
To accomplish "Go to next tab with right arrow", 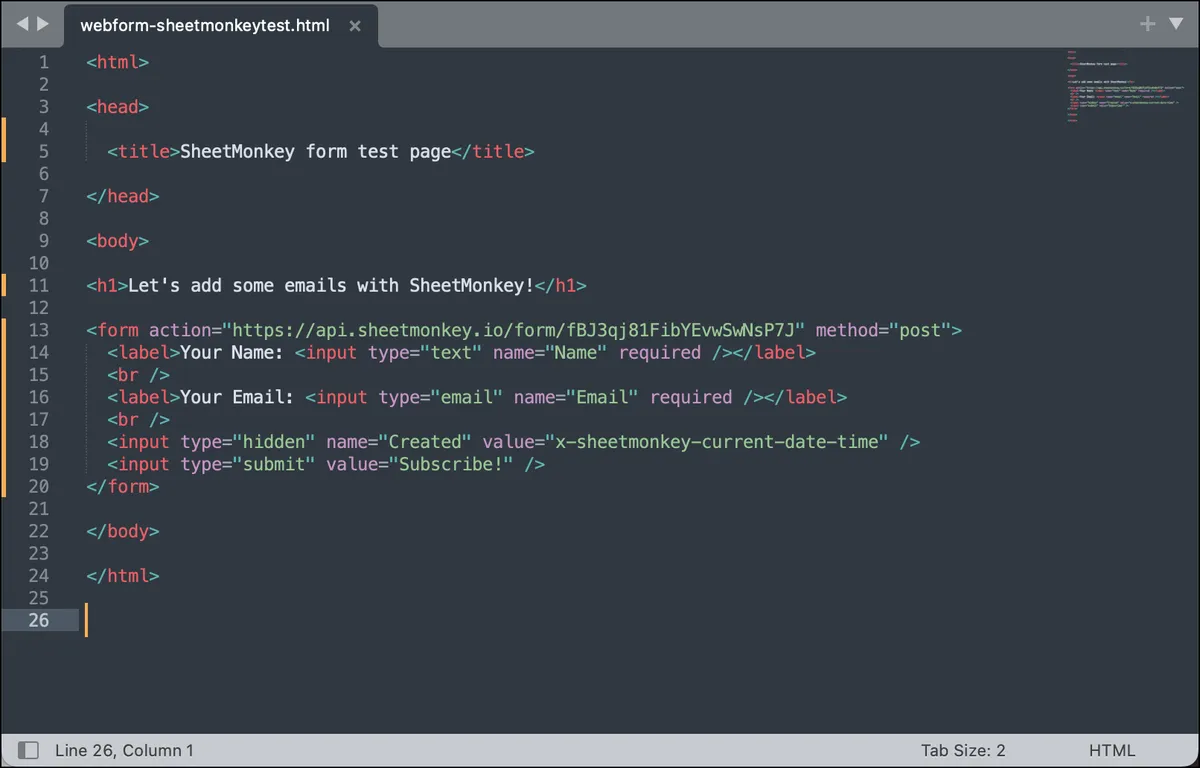I will [x=43, y=24].
